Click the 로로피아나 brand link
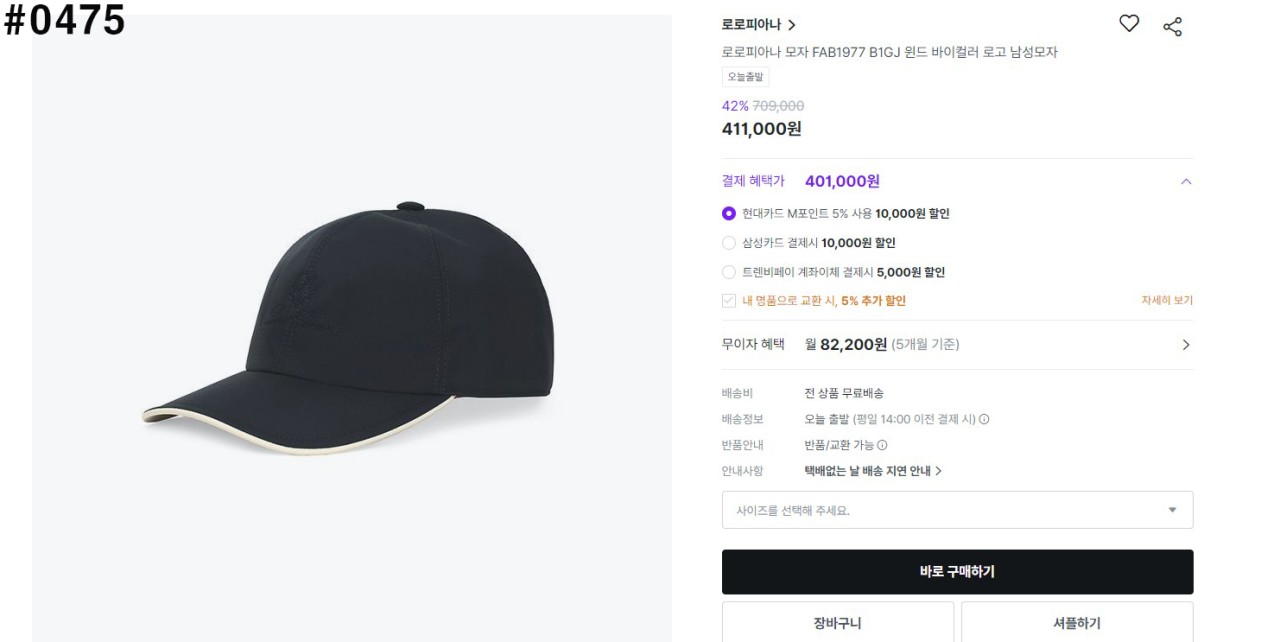Image resolution: width=1280 pixels, height=642 pixels. [x=751, y=25]
